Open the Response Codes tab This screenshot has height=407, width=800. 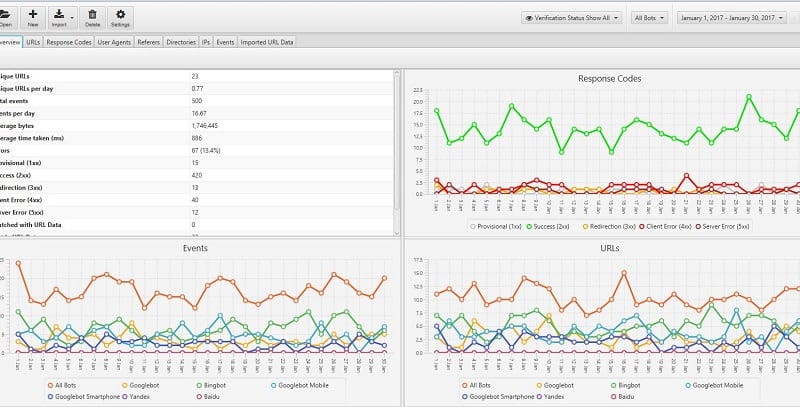point(69,42)
